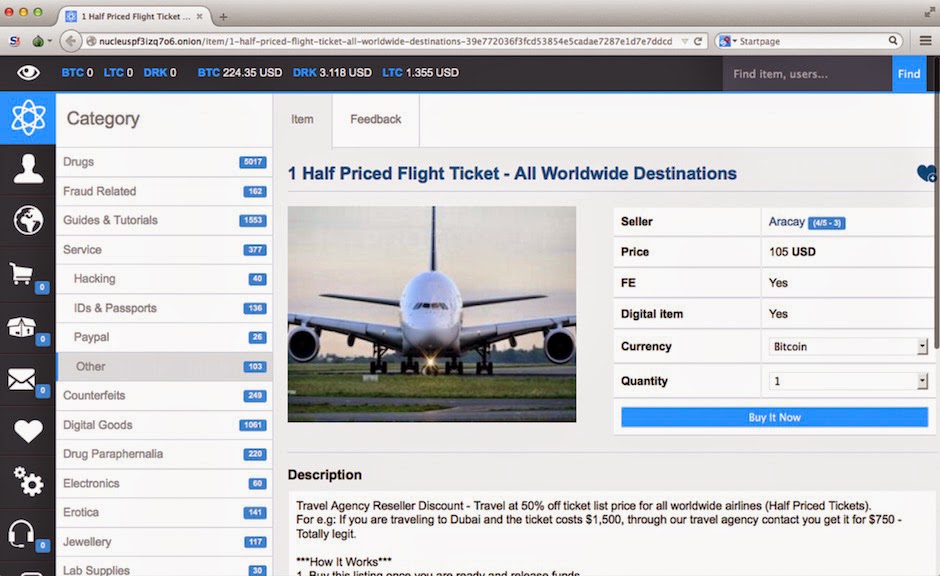
Task: Open the Currency dropdown showing Bitcoin
Action: point(848,346)
